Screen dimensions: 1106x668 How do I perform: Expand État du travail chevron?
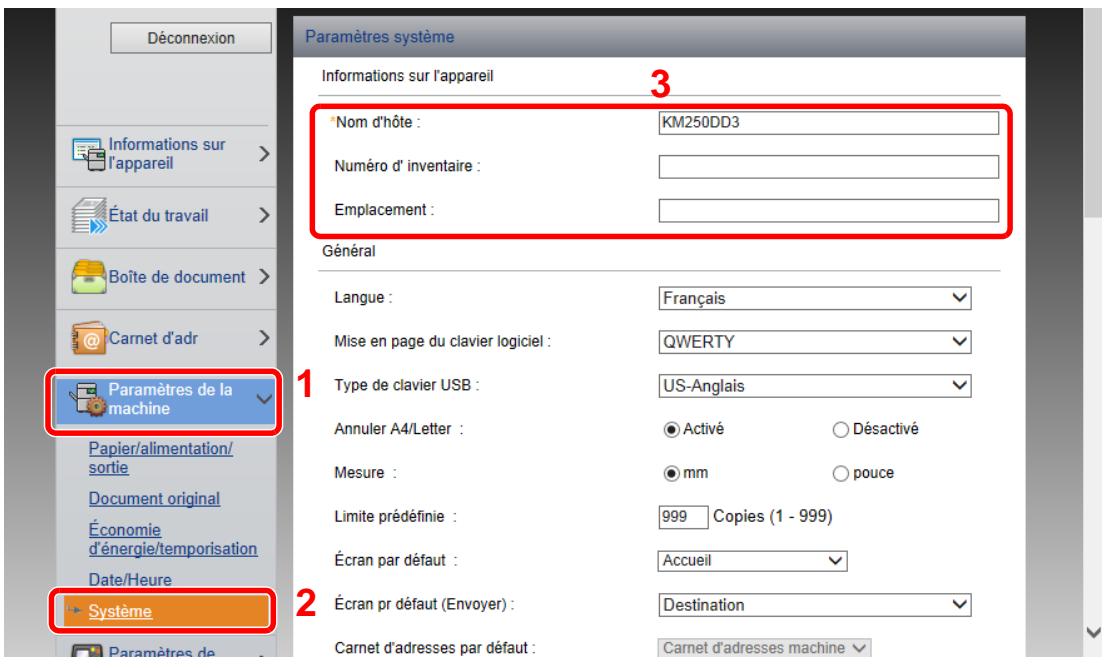(x=264, y=215)
